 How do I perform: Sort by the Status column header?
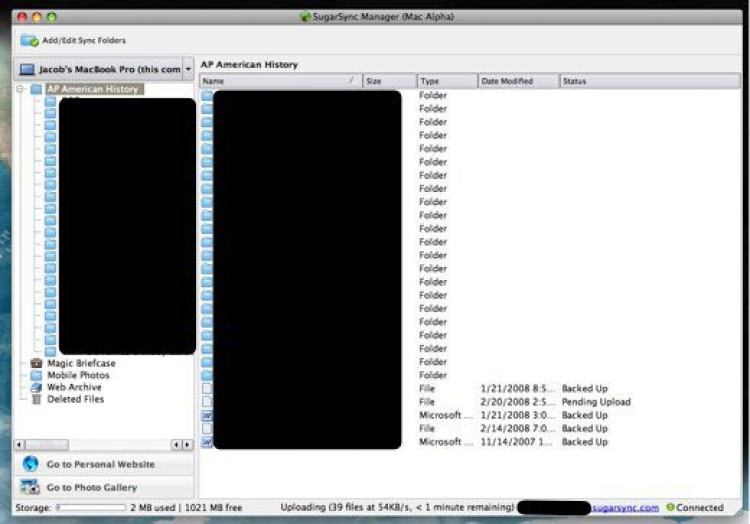click(x=650, y=81)
